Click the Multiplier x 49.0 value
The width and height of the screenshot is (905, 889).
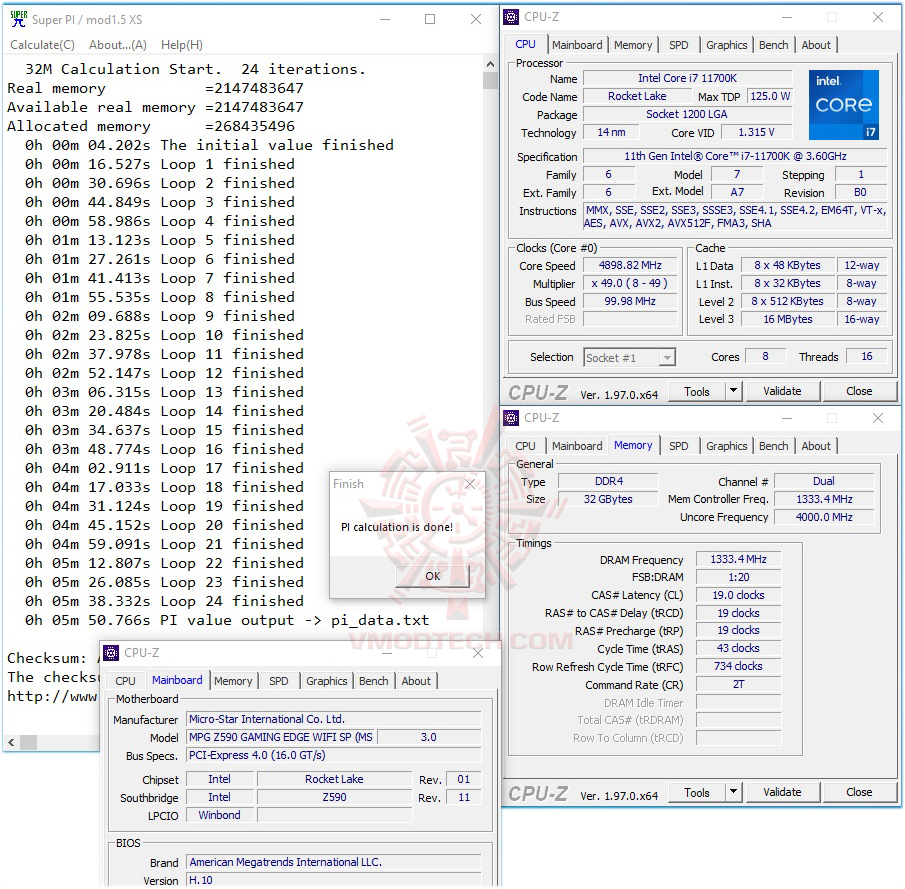pos(630,283)
